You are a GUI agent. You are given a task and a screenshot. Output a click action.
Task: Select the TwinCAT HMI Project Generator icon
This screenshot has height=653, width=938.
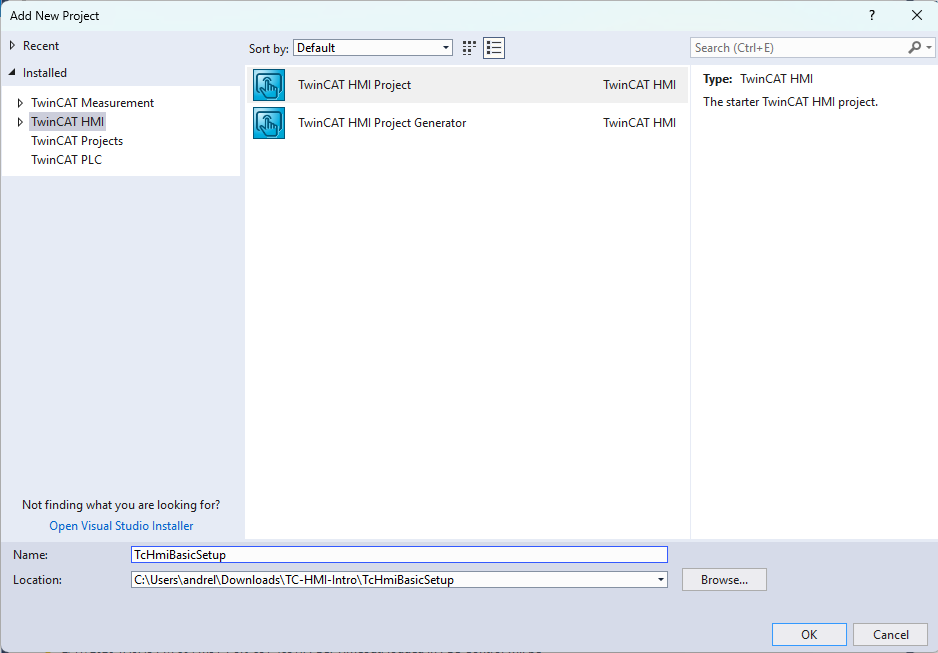coord(269,123)
